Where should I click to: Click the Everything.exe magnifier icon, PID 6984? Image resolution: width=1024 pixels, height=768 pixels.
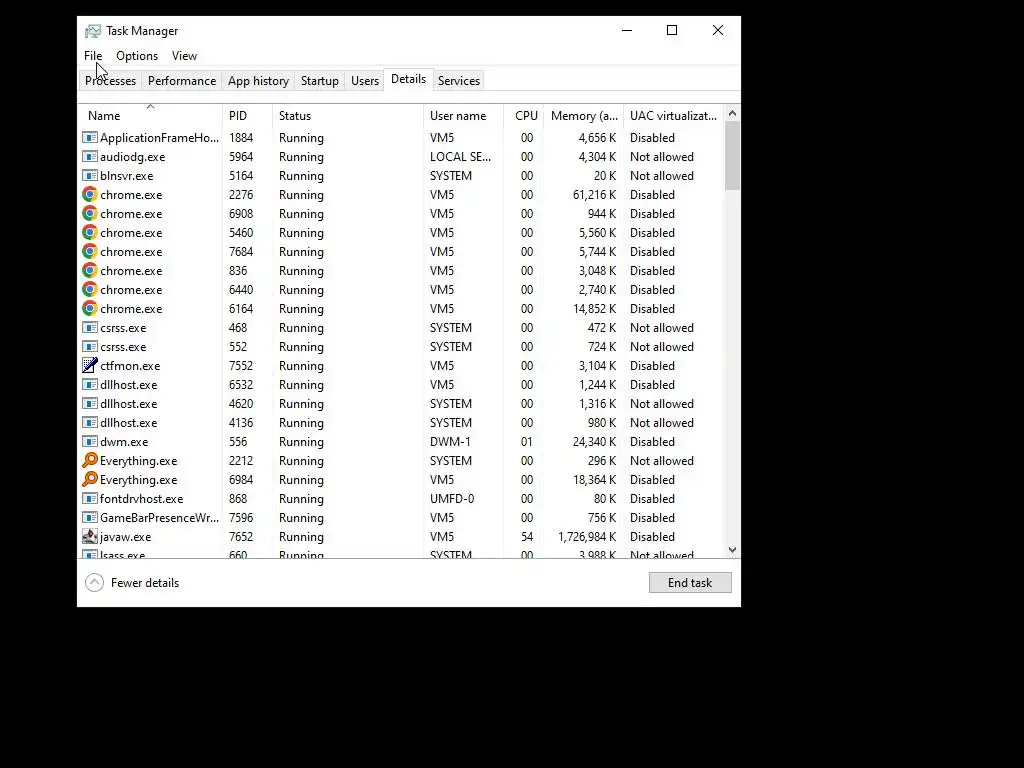click(90, 479)
